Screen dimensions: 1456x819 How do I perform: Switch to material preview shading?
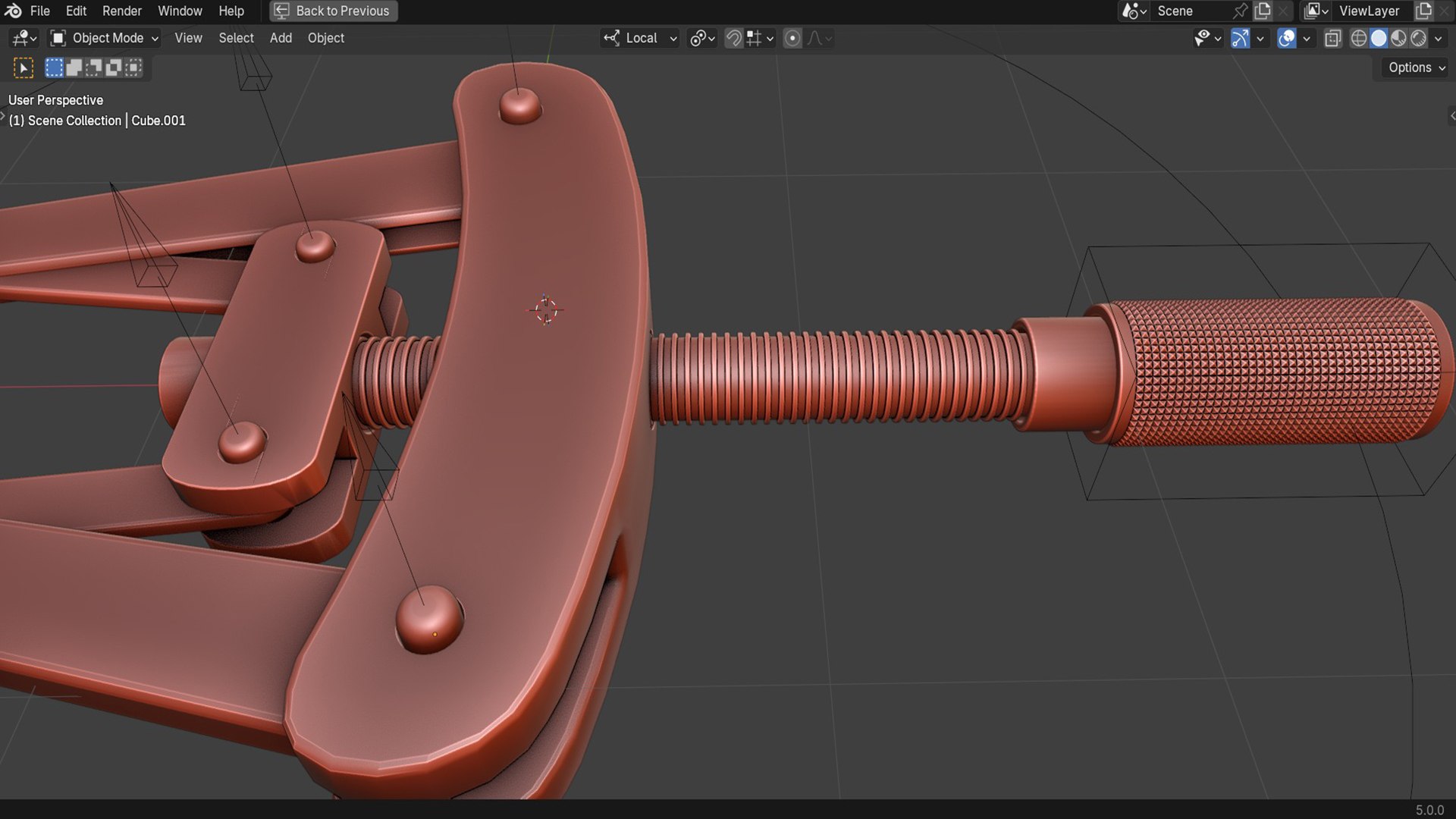(1398, 38)
